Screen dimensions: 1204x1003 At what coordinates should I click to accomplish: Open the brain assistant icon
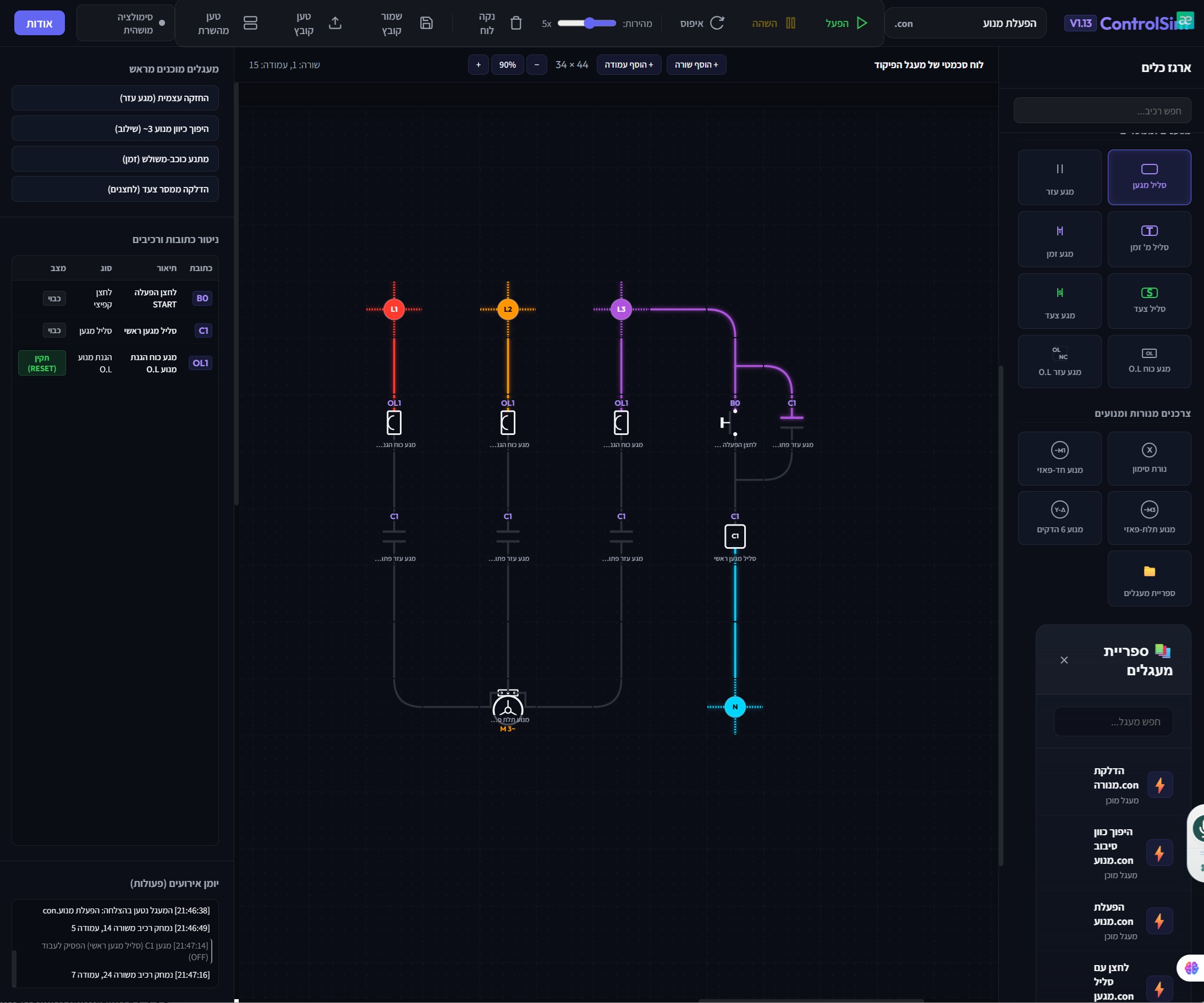point(1191,968)
